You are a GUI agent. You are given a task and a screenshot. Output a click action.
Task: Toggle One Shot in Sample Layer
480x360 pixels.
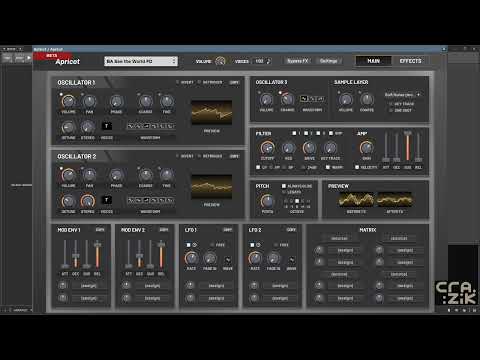point(391,110)
